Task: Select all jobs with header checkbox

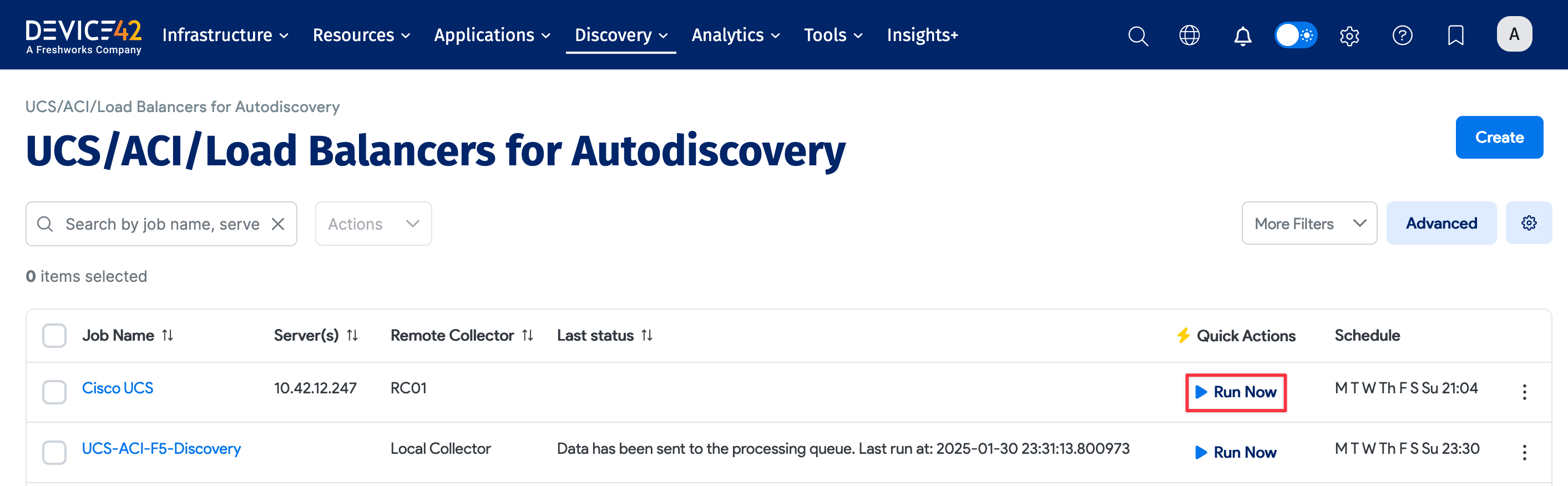Action: [54, 335]
